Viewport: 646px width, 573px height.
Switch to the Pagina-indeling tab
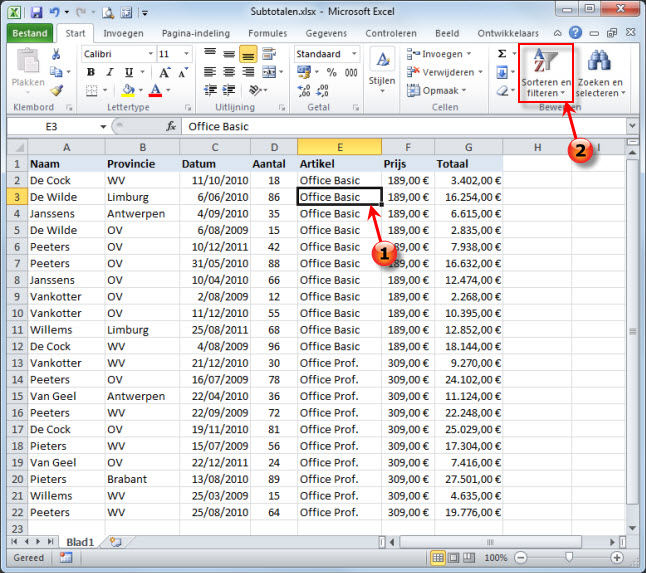(196, 33)
